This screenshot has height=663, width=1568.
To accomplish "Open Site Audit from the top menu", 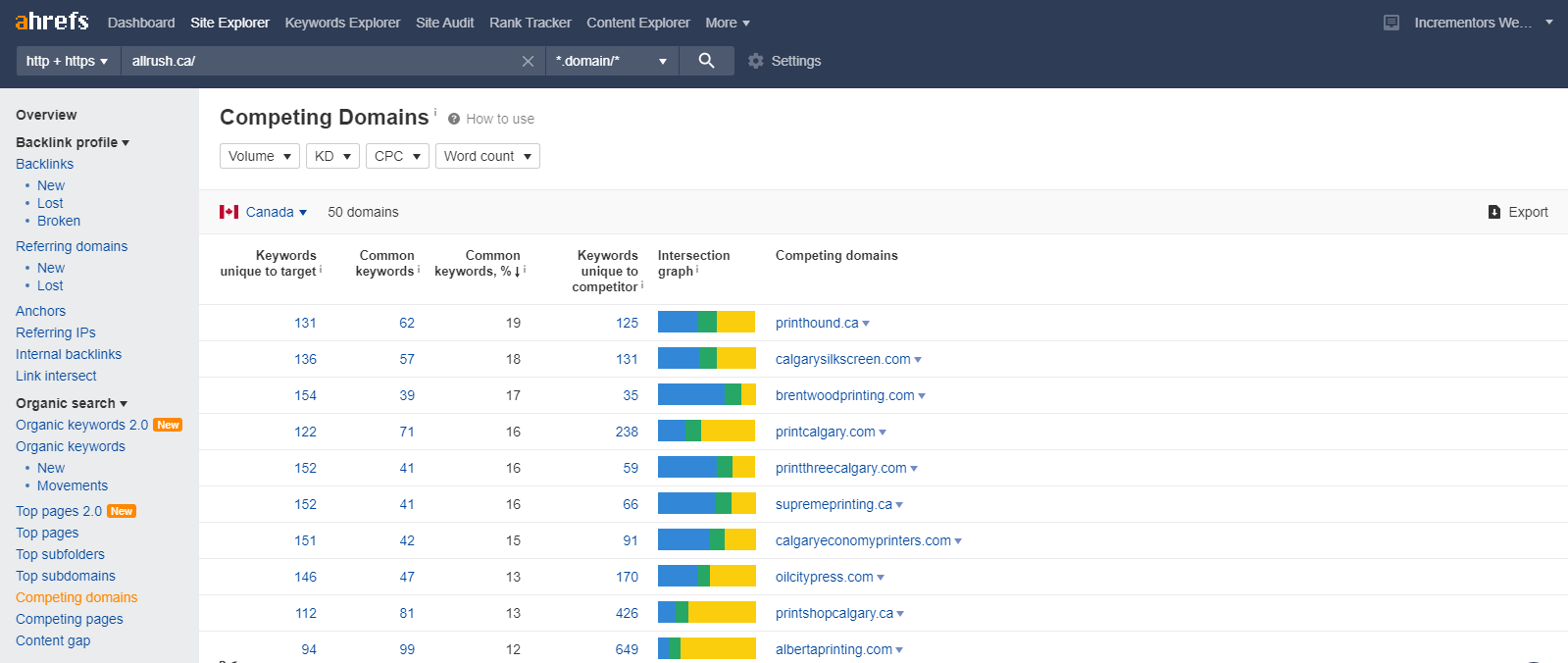I will pos(444,23).
